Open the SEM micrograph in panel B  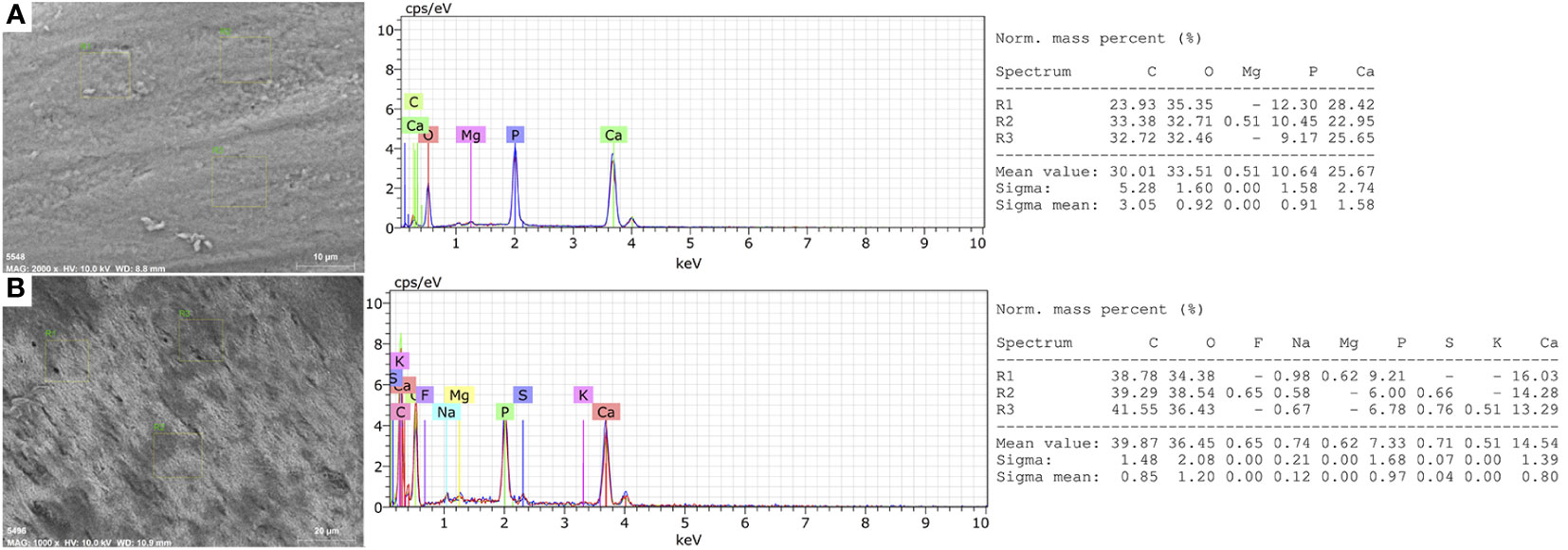click(x=183, y=412)
